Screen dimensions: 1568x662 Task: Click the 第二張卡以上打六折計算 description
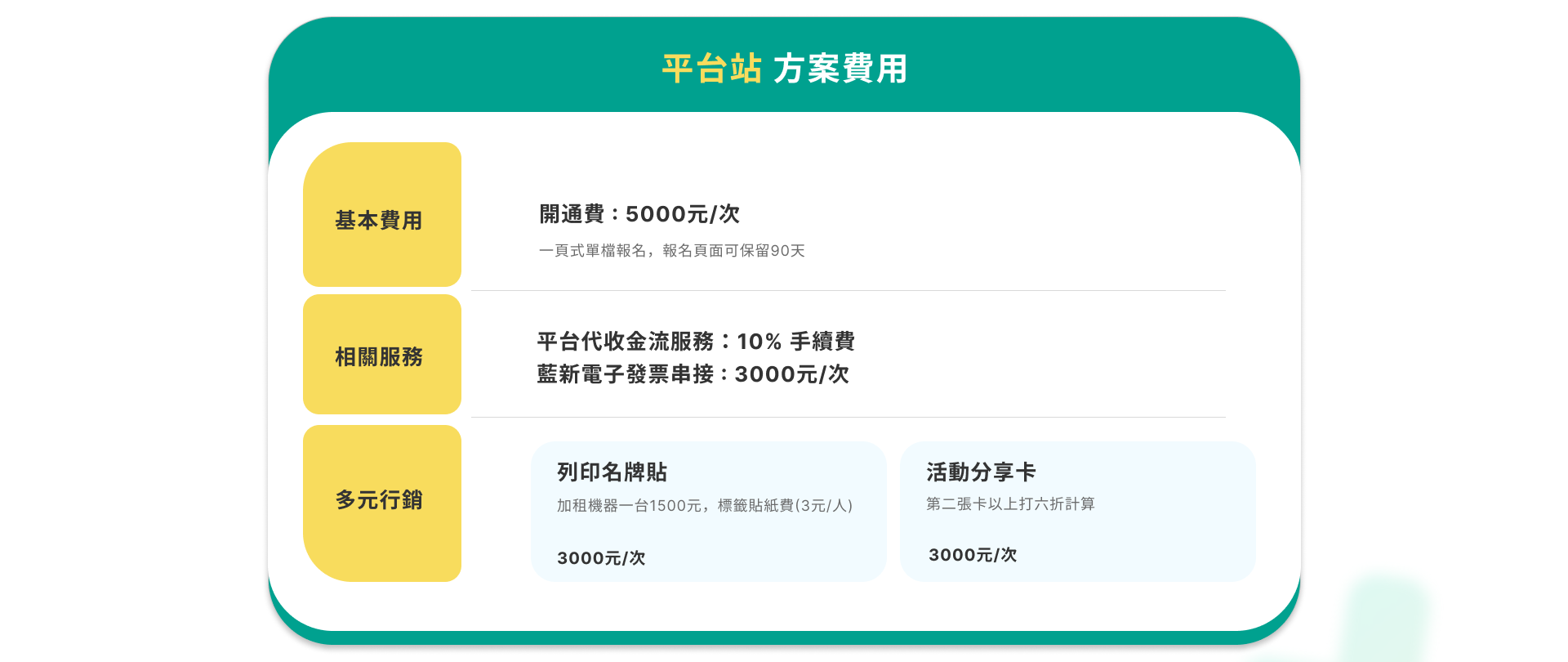pos(1010,504)
